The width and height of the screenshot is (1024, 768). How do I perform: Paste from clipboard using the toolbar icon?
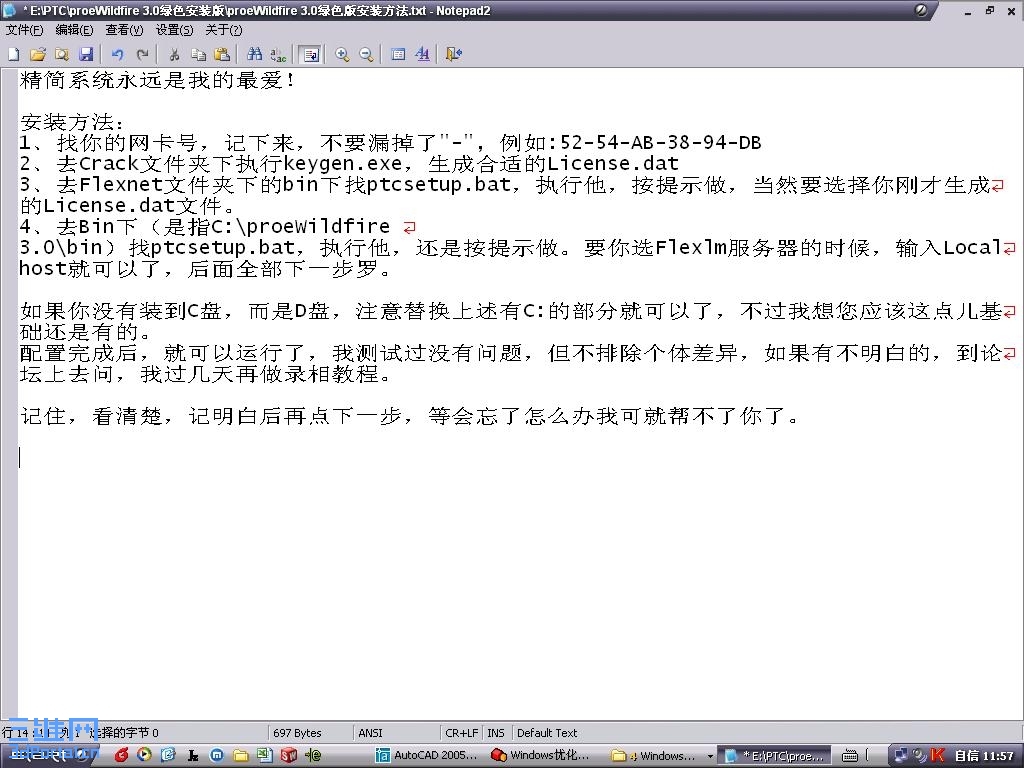coord(223,54)
